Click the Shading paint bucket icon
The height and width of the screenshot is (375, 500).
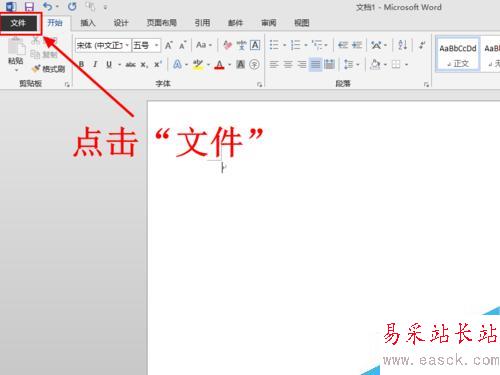coord(375,64)
